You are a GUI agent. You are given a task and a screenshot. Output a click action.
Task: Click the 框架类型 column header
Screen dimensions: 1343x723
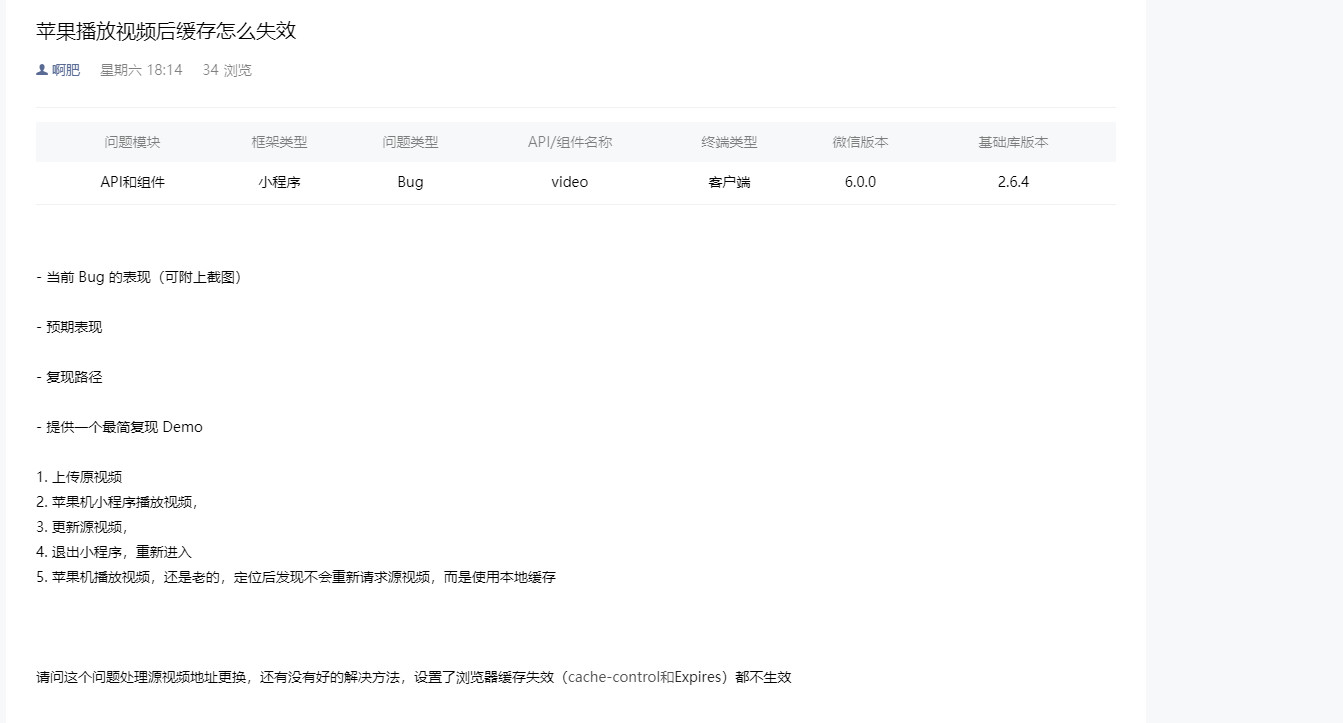[279, 142]
